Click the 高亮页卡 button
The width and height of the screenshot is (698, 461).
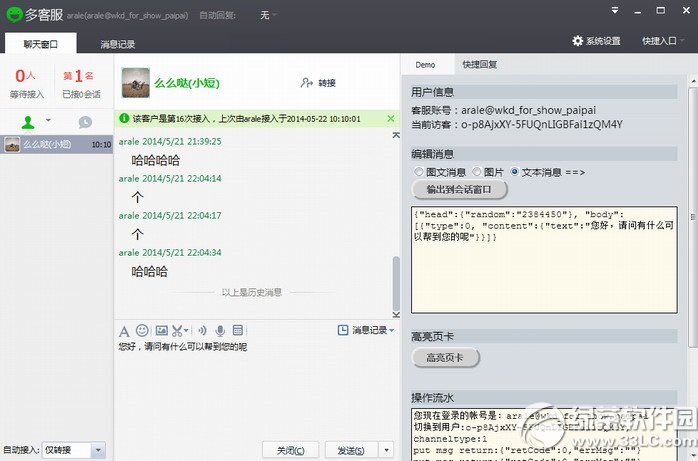445,357
